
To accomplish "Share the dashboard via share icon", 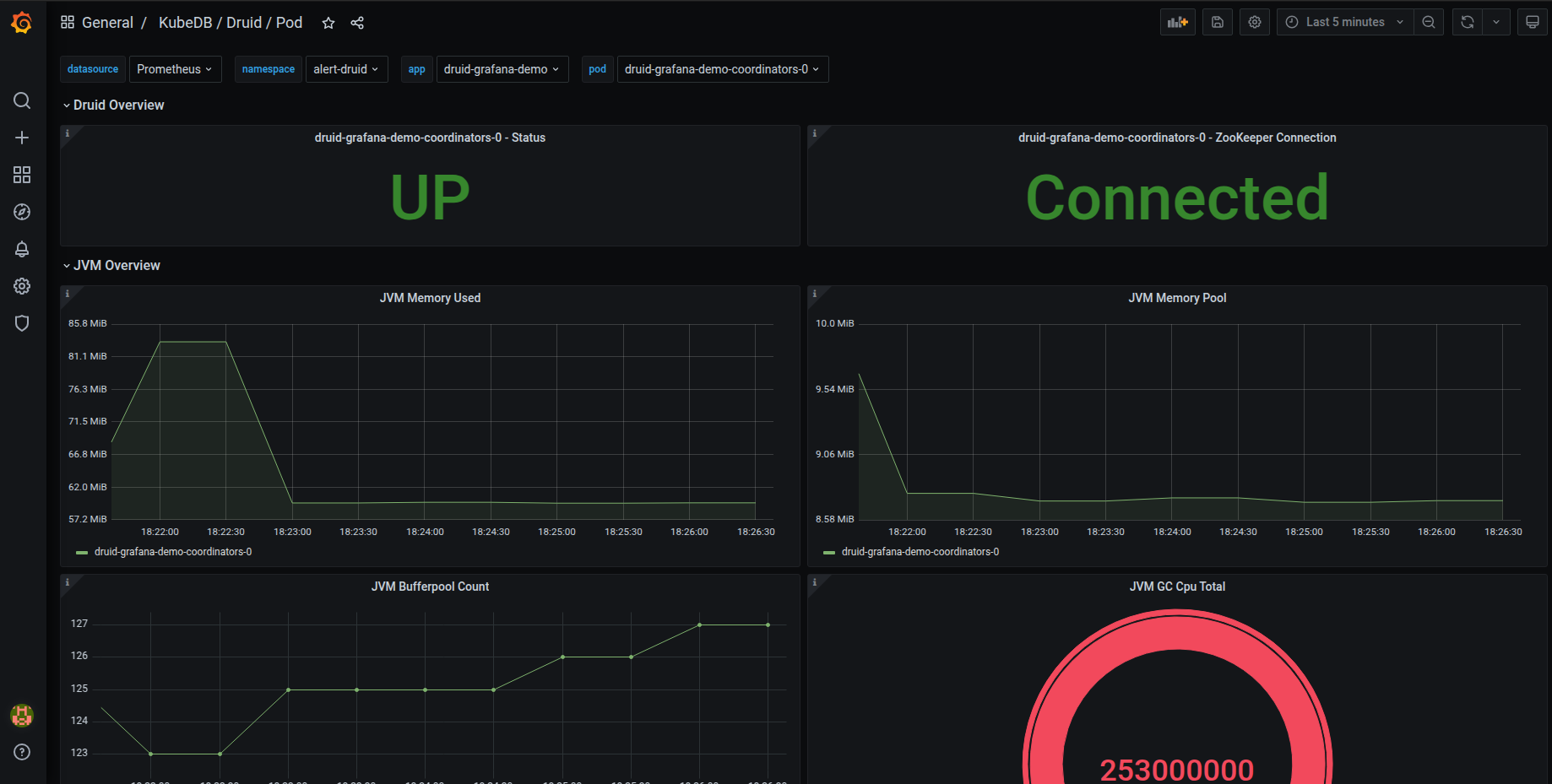I will 357,23.
